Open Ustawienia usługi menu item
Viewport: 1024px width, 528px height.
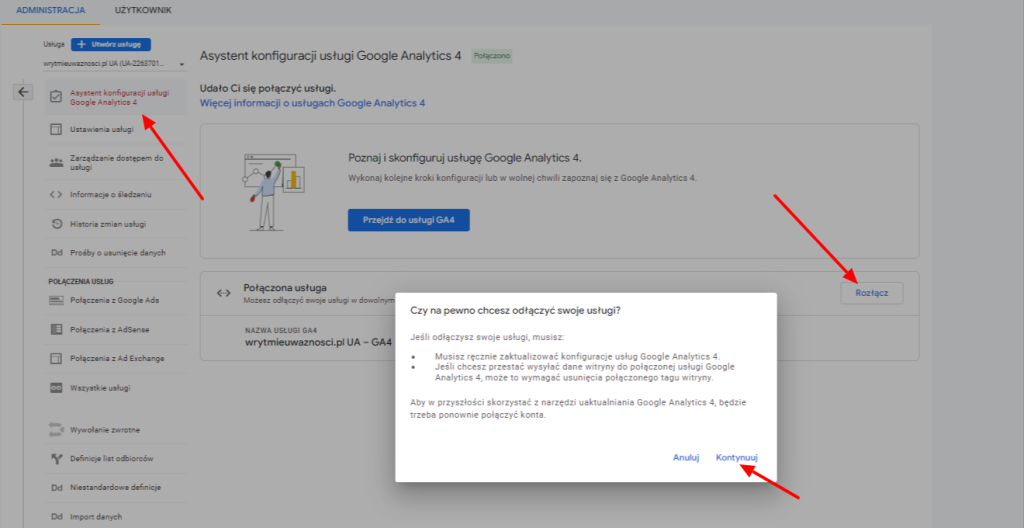point(102,129)
